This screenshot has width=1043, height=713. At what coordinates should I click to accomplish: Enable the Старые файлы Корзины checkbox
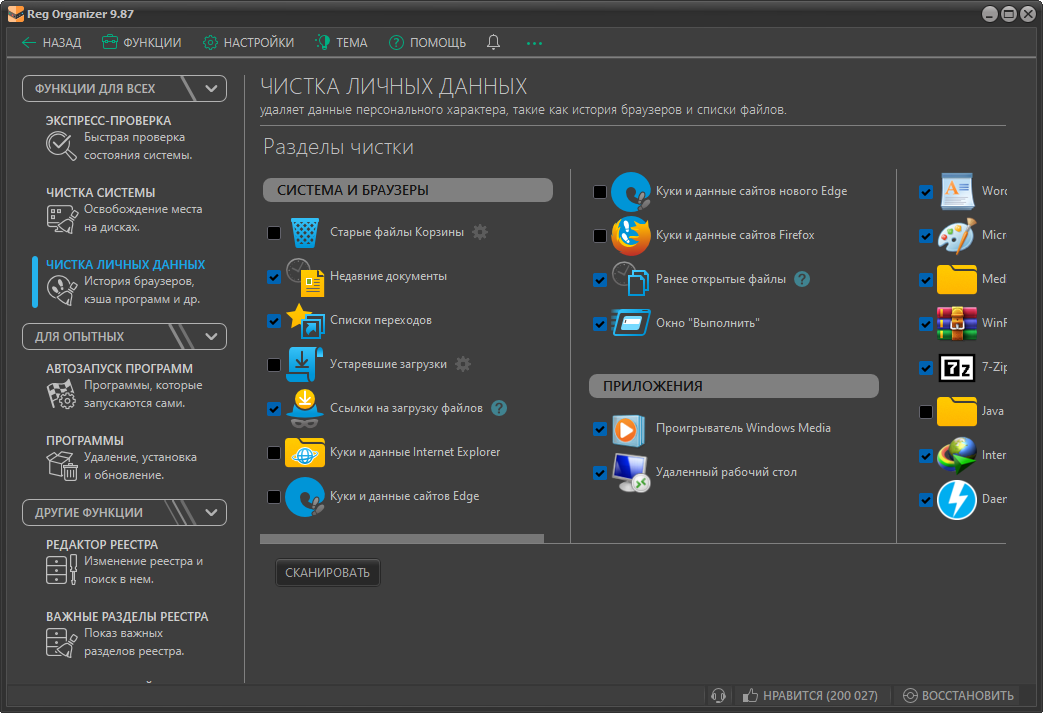274,233
